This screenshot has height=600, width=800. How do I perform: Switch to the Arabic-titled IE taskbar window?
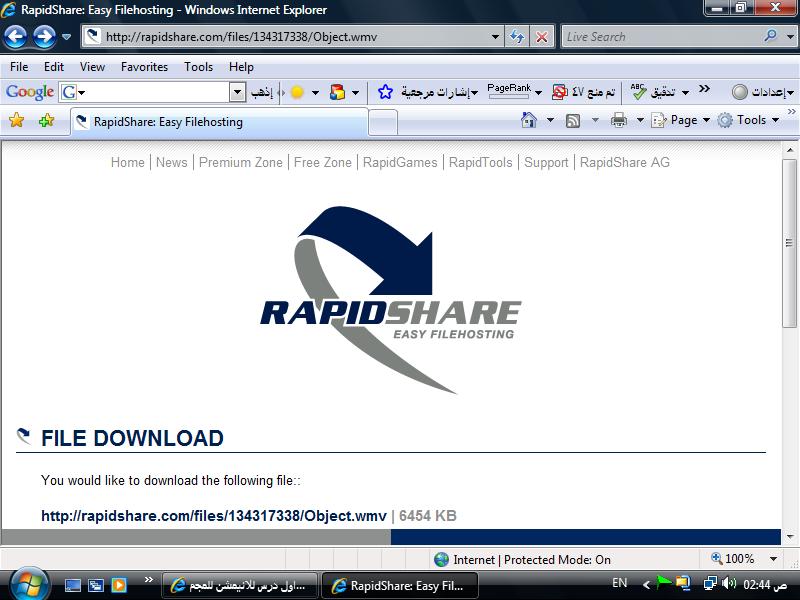(240, 585)
